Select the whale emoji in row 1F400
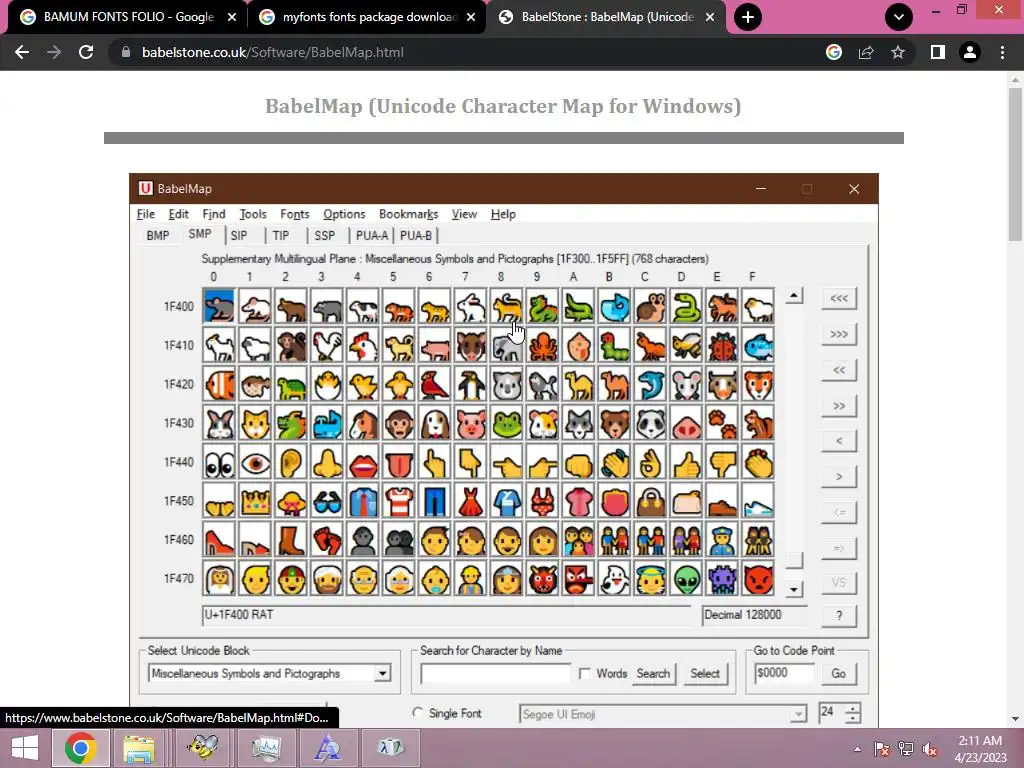Viewport: 1024px width, 768px height. (x=614, y=306)
